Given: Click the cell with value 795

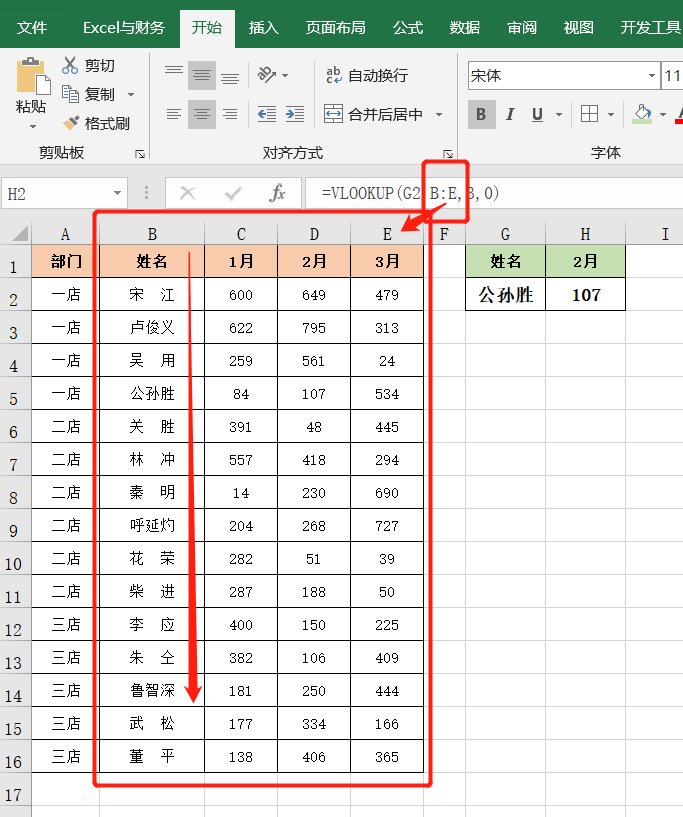Looking at the screenshot, I should click(314, 327).
